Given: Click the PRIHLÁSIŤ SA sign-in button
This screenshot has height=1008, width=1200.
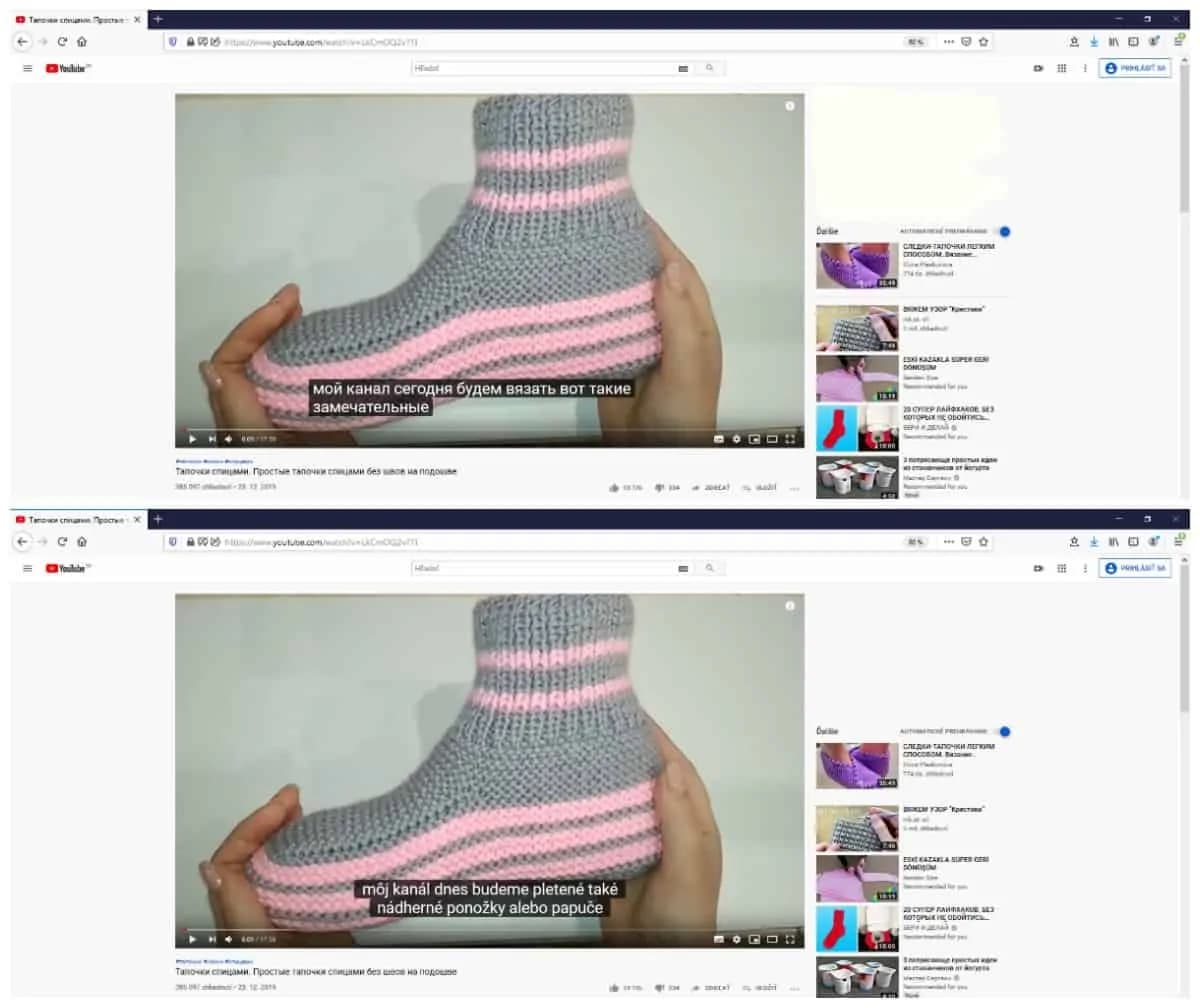Looking at the screenshot, I should 1137,67.
